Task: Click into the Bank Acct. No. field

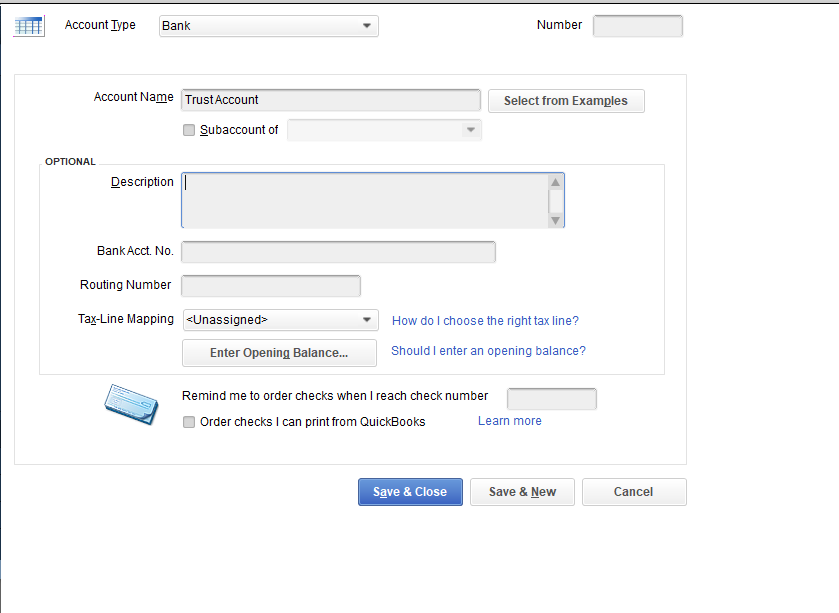Action: click(x=338, y=251)
